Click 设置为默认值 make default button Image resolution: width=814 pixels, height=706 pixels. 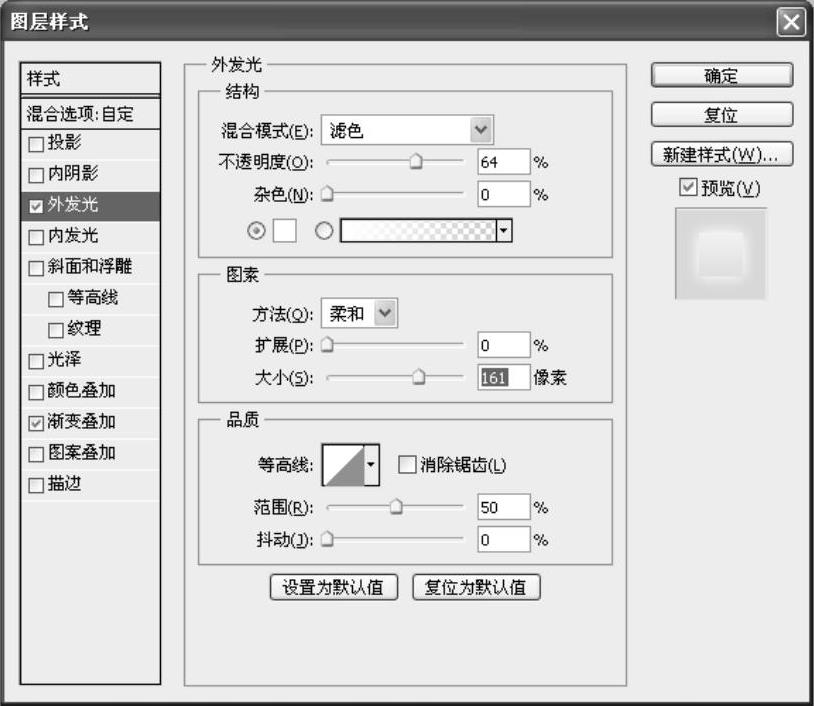click(334, 587)
